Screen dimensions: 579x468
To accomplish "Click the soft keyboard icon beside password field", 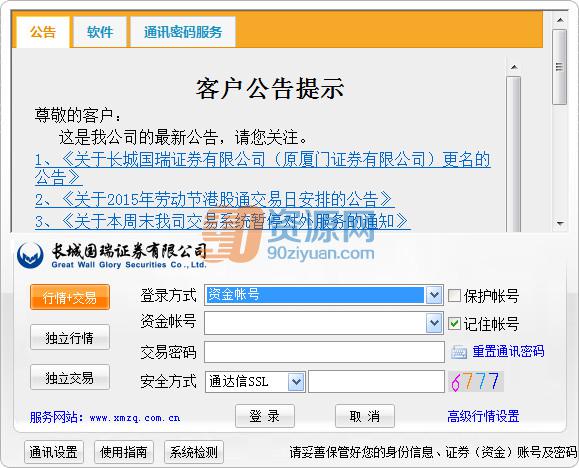I will point(459,352).
